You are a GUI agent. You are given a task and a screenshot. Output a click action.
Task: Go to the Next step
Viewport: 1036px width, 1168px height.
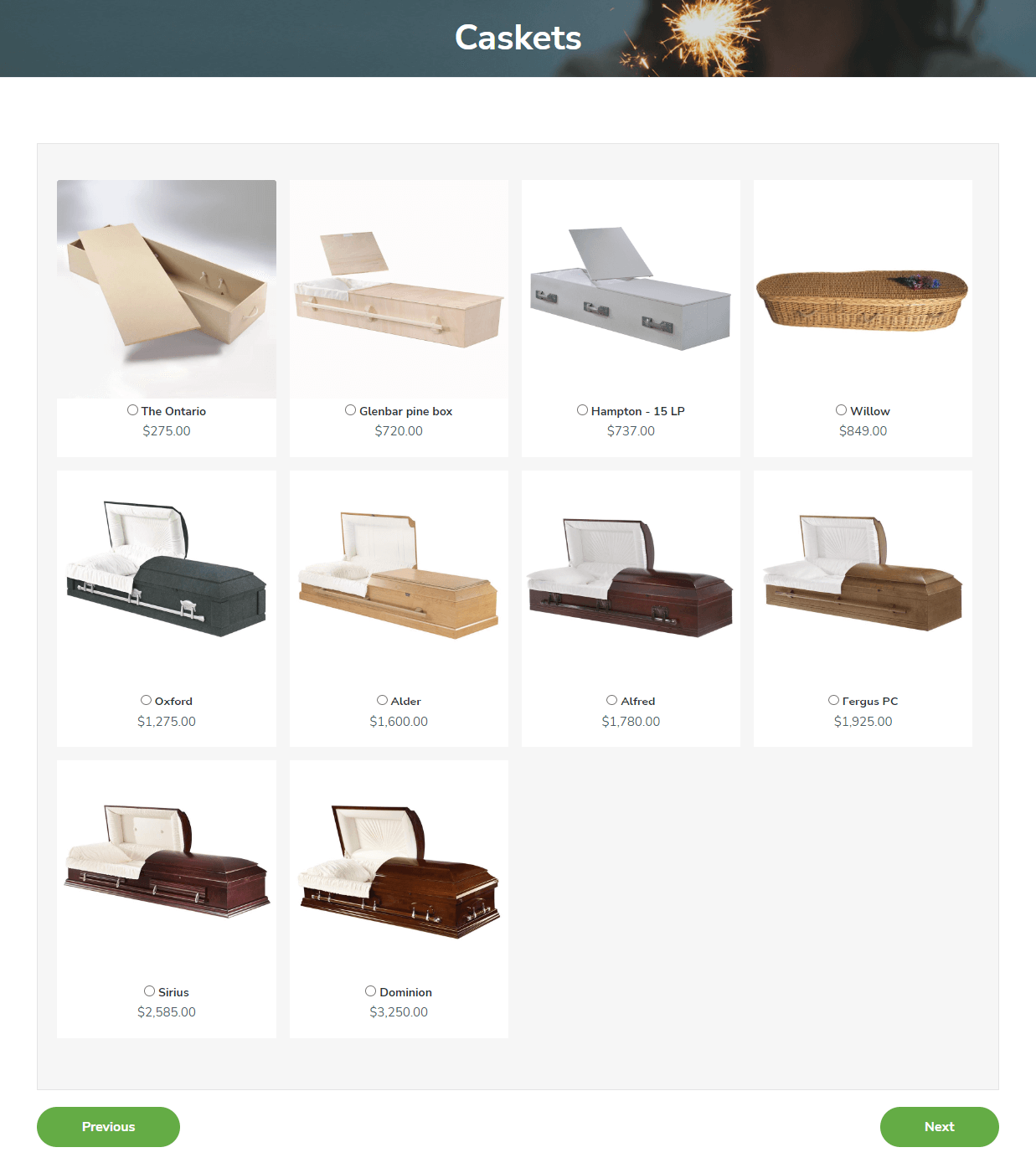[939, 1127]
